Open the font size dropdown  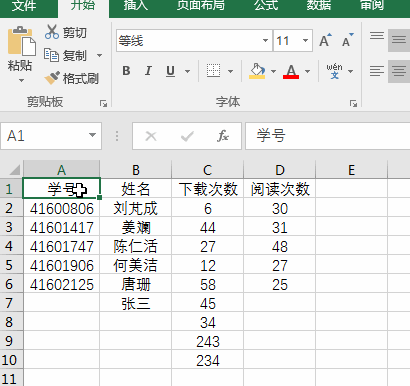coord(305,41)
